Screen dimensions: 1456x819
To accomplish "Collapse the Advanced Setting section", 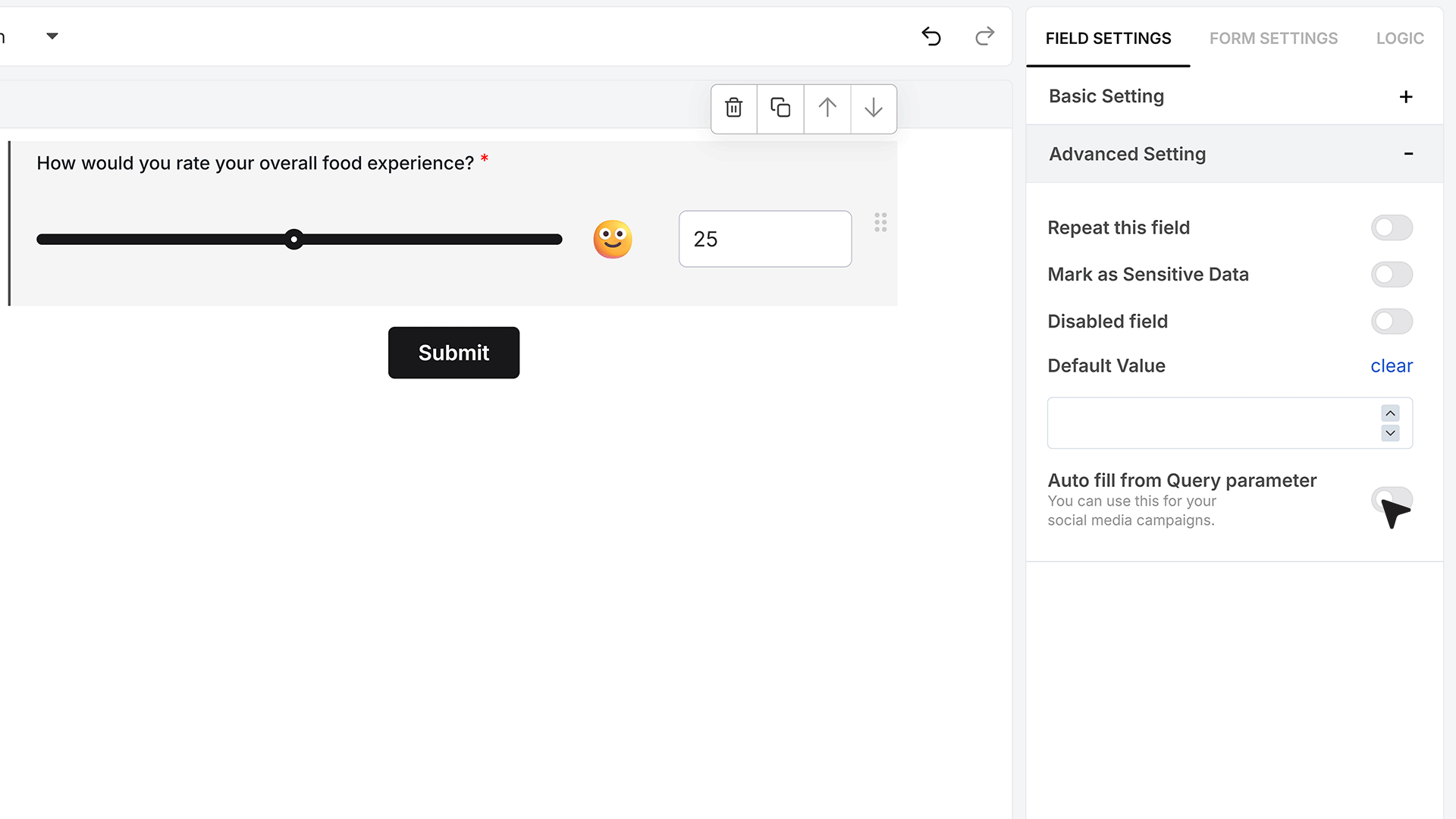I will 1408,154.
